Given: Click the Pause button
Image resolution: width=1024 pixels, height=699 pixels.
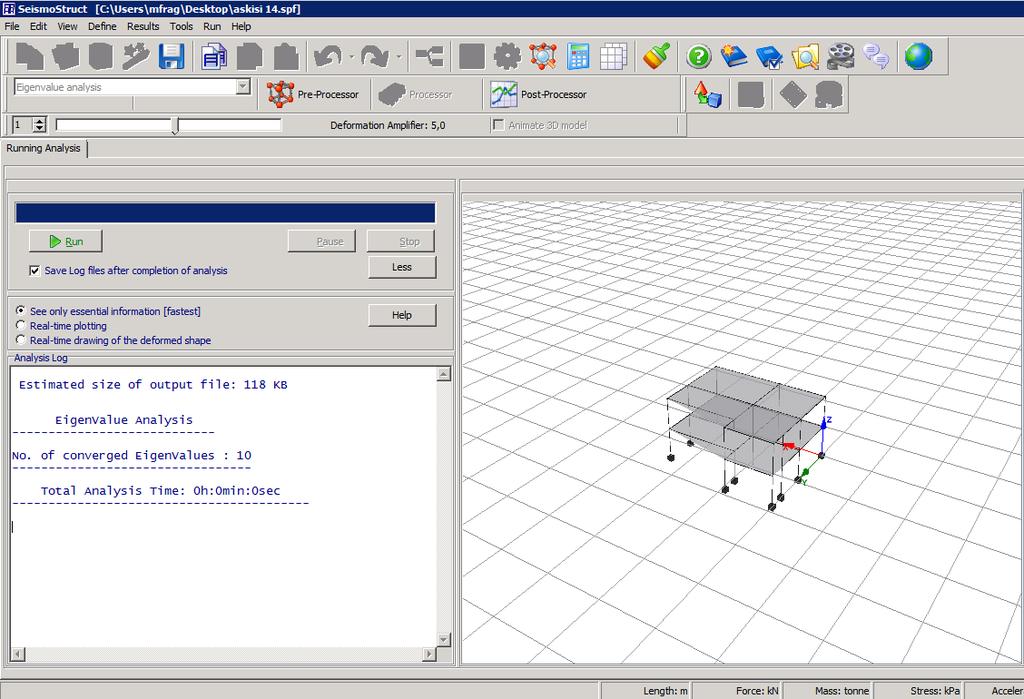Looking at the screenshot, I should click(x=322, y=241).
